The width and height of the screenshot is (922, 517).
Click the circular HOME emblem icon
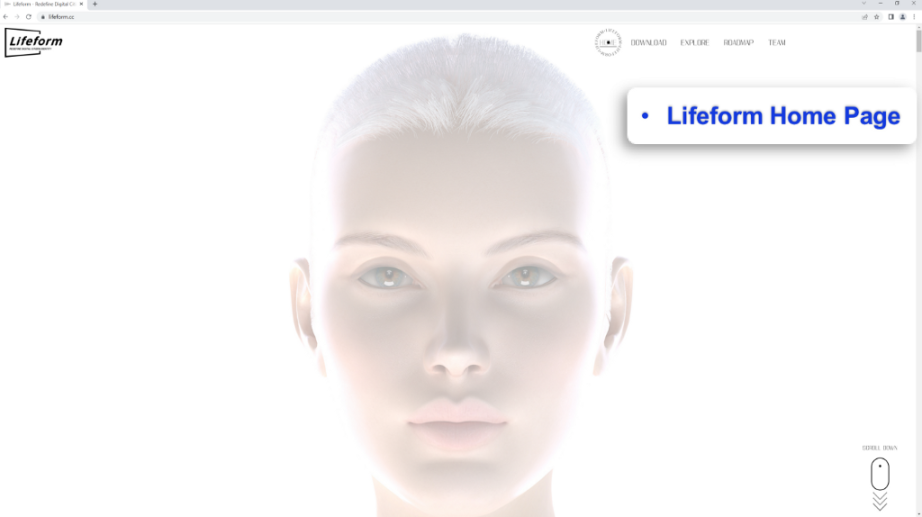point(608,43)
